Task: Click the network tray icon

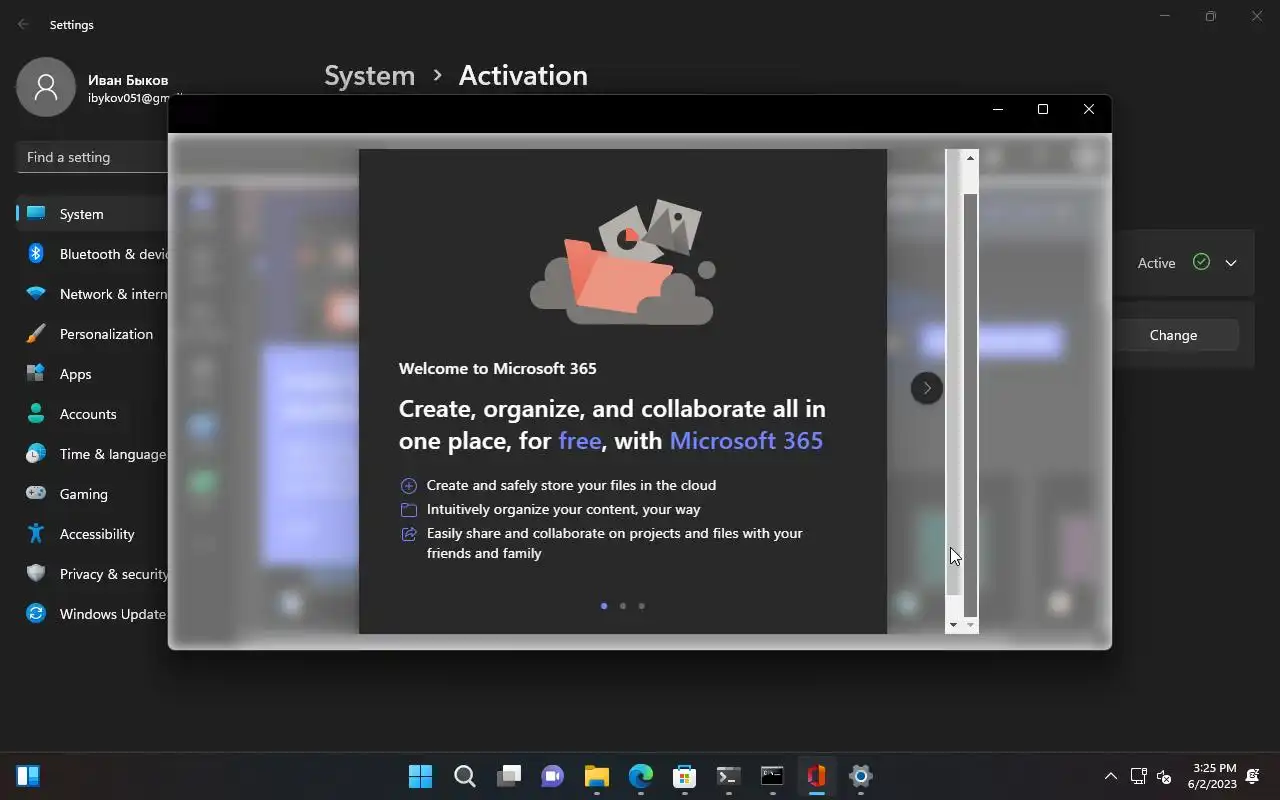Action: tap(1138, 776)
